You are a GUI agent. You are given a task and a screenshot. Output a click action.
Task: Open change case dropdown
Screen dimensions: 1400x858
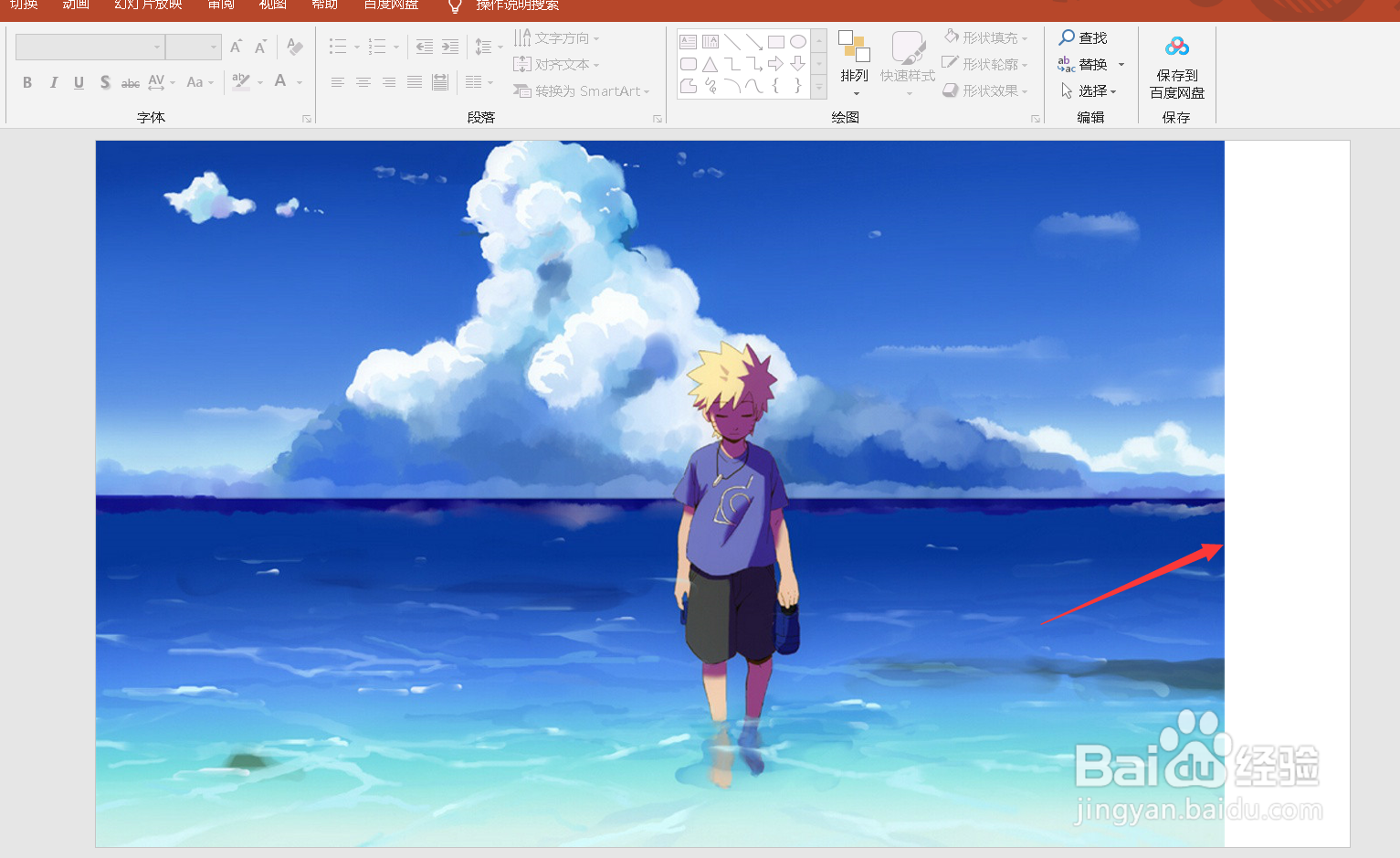(x=200, y=82)
